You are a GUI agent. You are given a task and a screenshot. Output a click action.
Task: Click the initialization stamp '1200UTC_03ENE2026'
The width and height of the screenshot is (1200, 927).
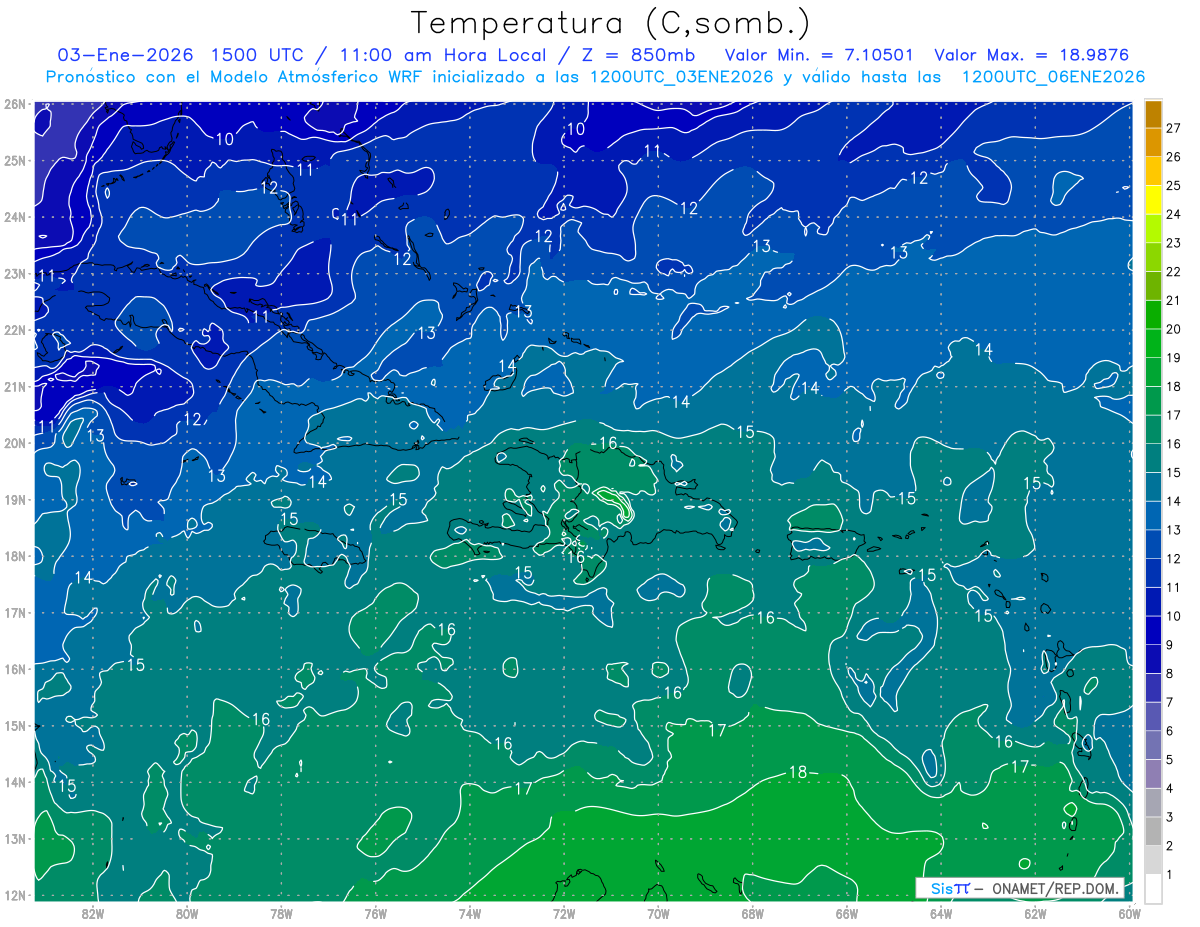pyautogui.click(x=682, y=77)
